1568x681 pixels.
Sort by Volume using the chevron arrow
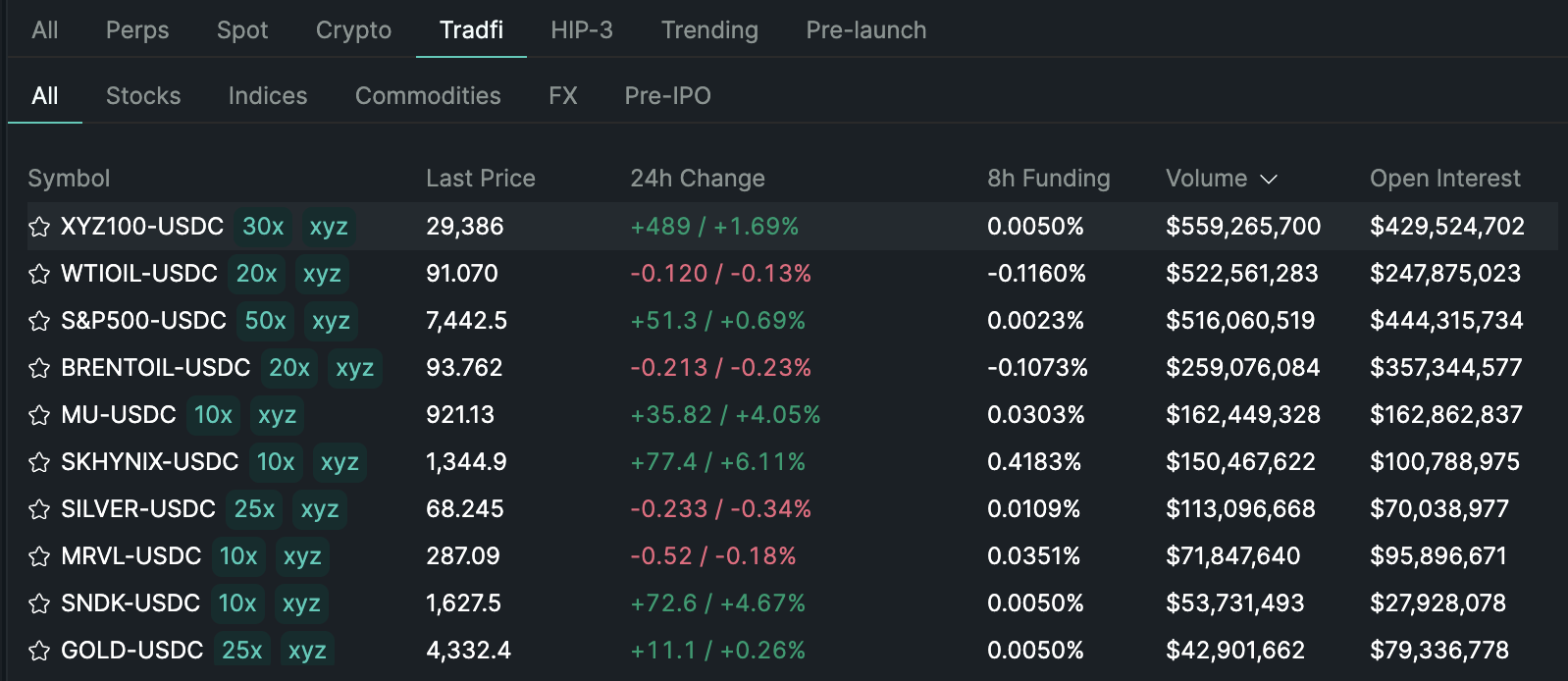point(1269,180)
